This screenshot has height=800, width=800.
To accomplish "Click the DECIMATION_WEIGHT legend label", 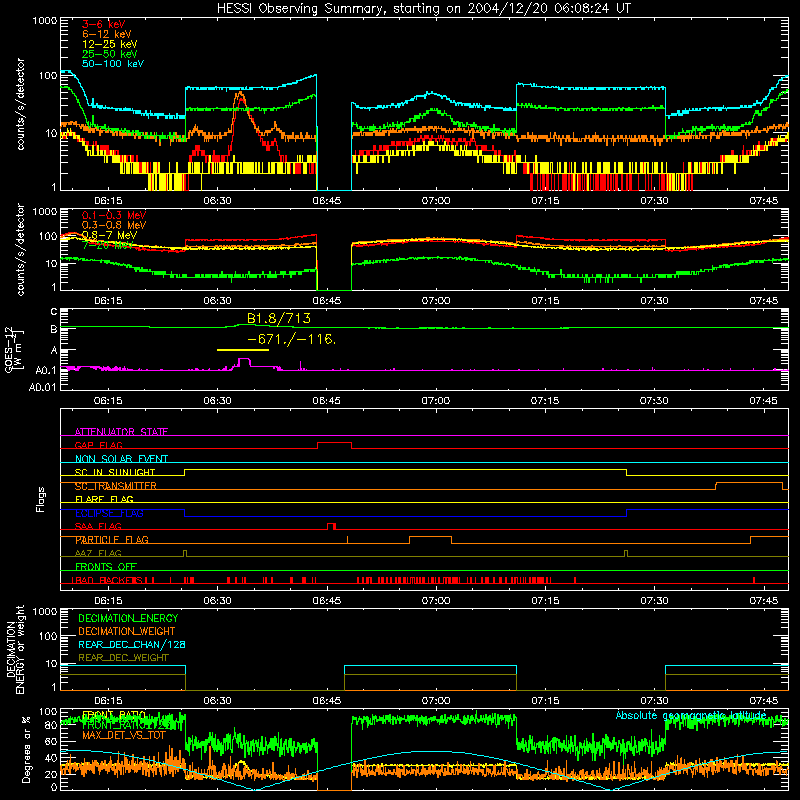I will [127, 631].
